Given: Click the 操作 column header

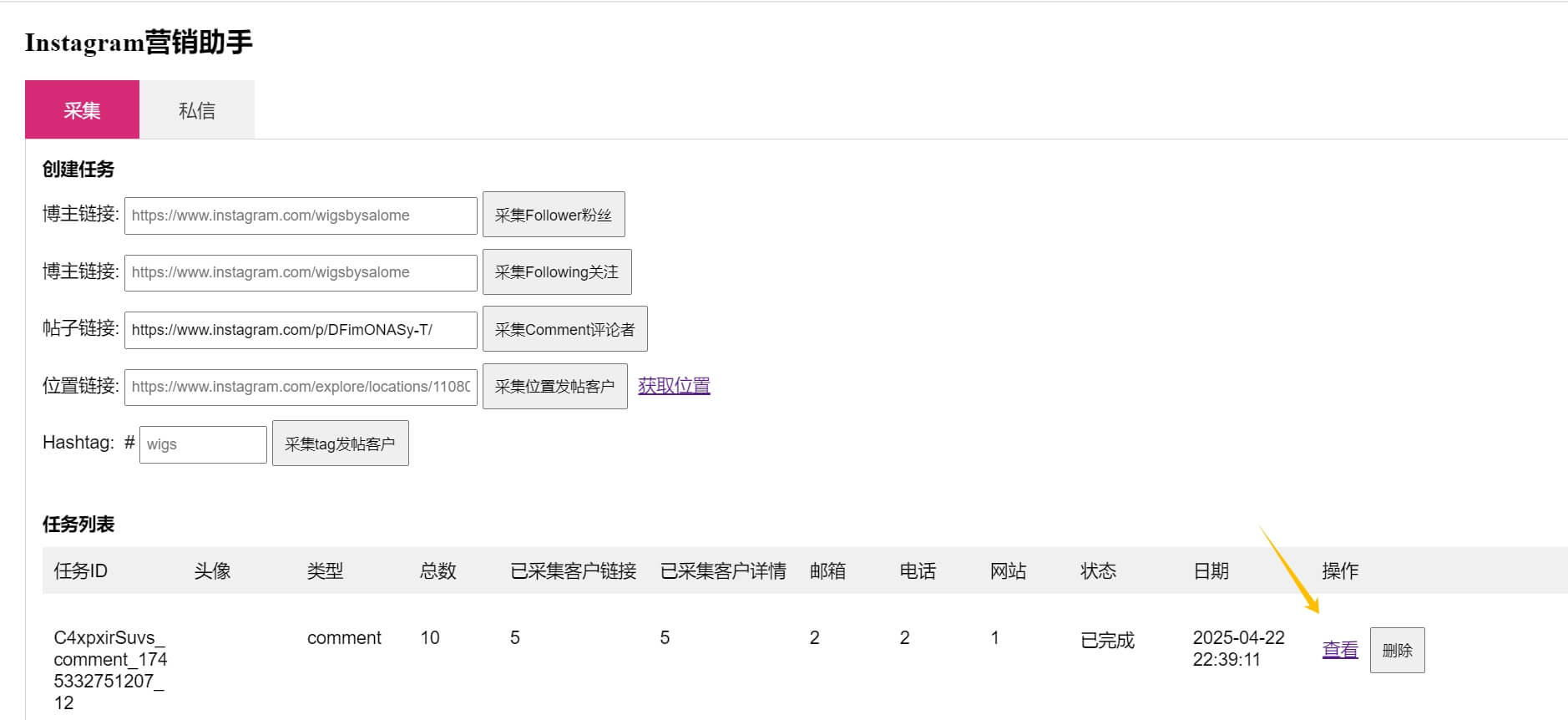Looking at the screenshot, I should 1341,570.
